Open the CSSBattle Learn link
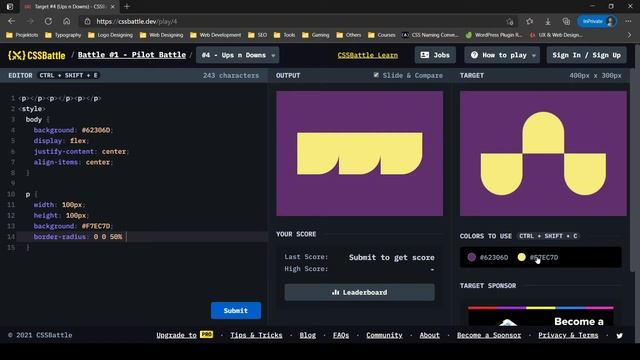640x360 pixels. [367, 55]
